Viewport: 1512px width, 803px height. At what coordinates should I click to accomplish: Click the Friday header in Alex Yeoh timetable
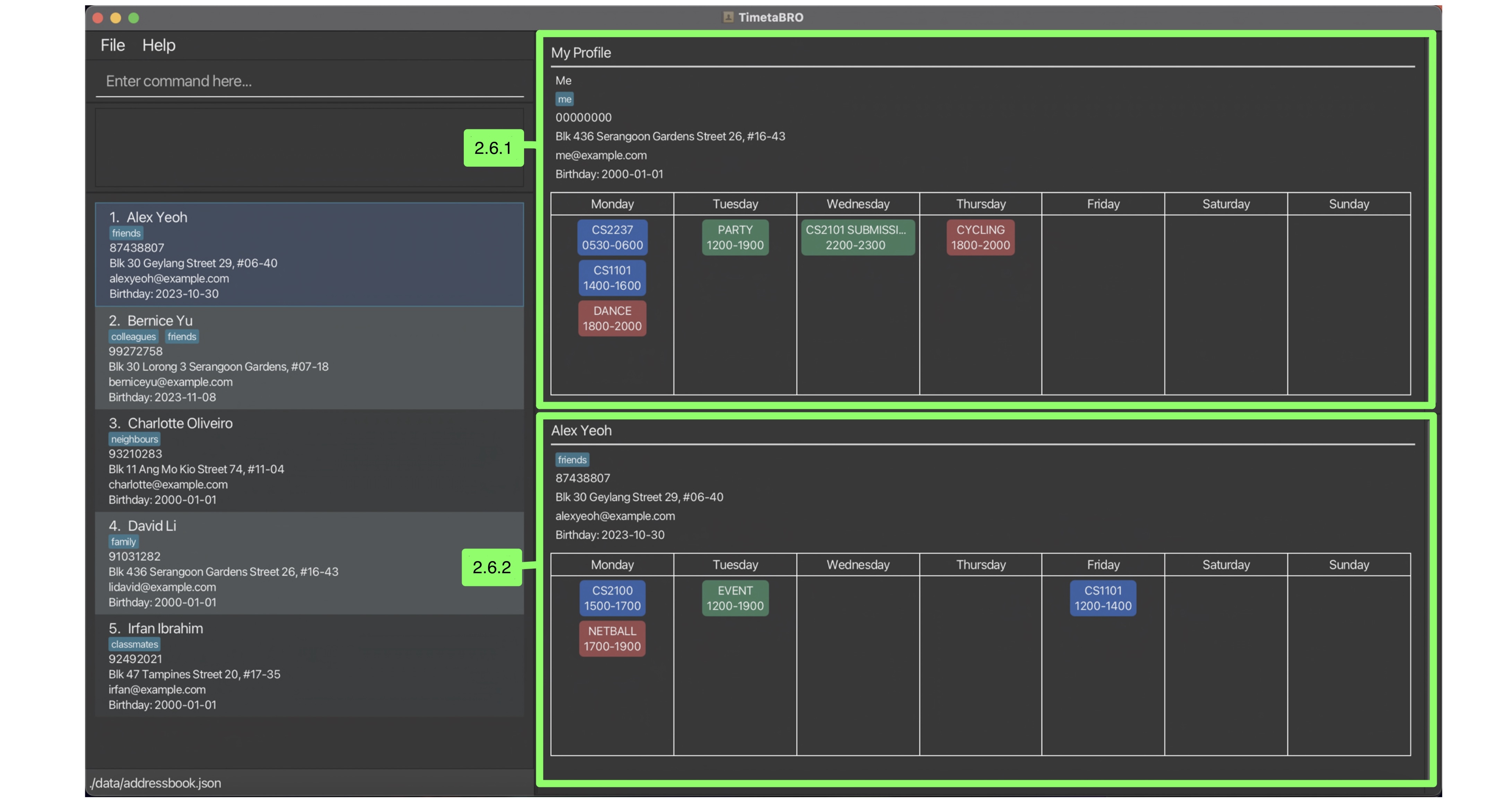click(x=1103, y=565)
